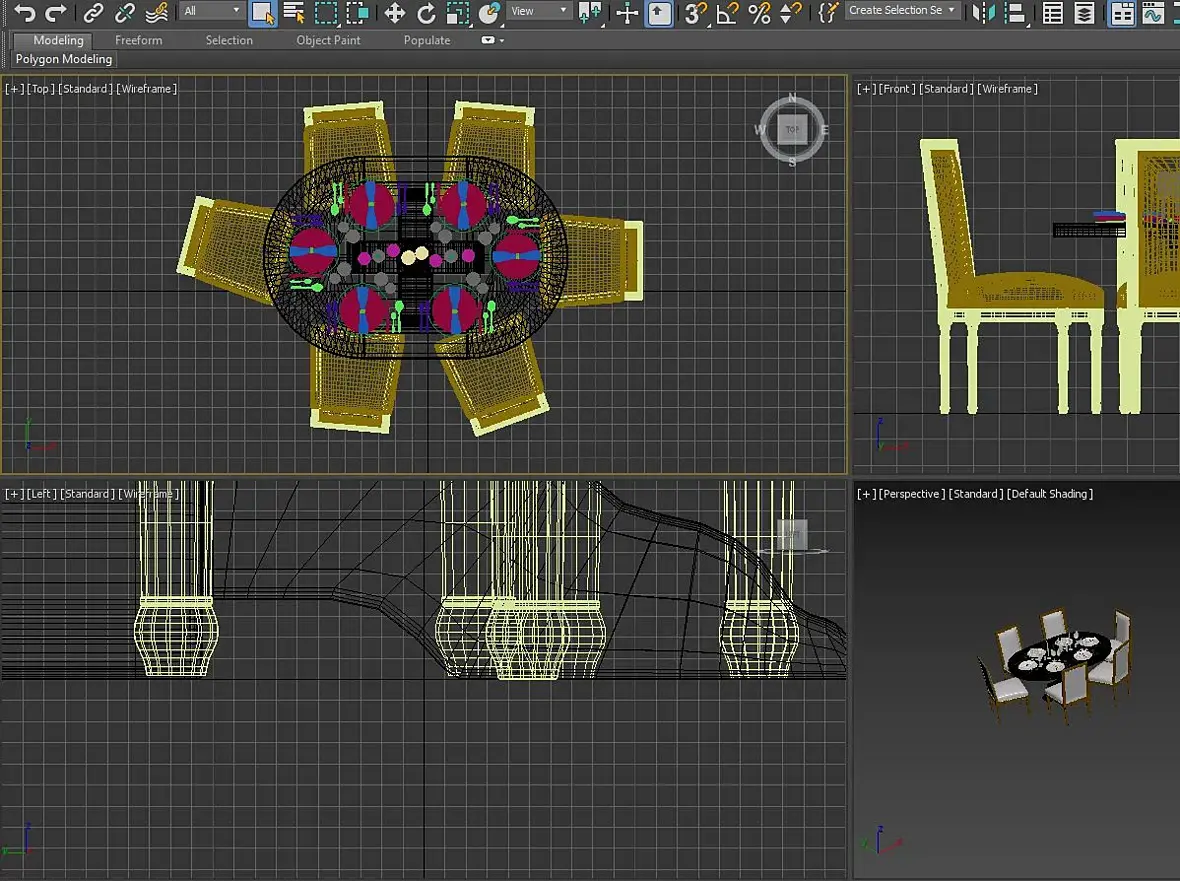Click the Use Pivot Point Center icon
Viewport: 1180px width, 881px height.
tap(590, 12)
